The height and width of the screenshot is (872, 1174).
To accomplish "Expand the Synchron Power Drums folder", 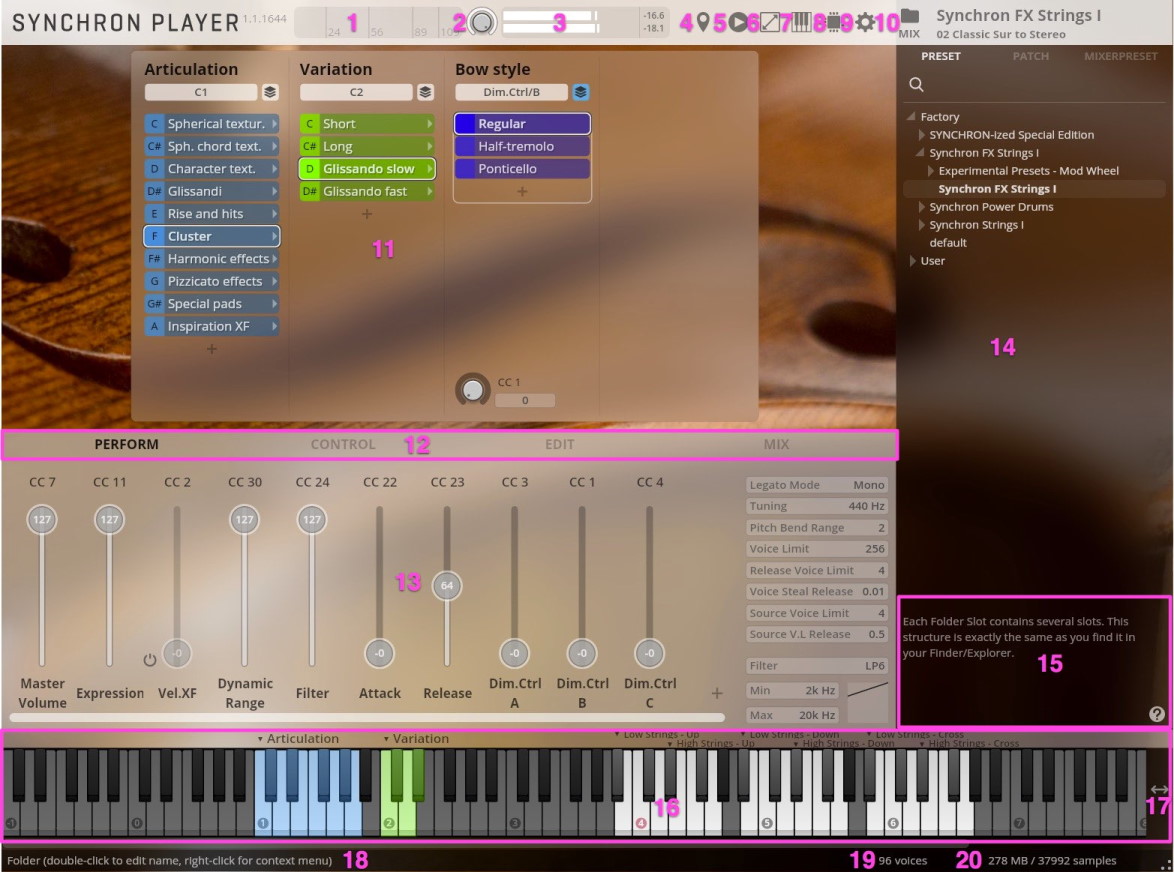I will (x=922, y=207).
